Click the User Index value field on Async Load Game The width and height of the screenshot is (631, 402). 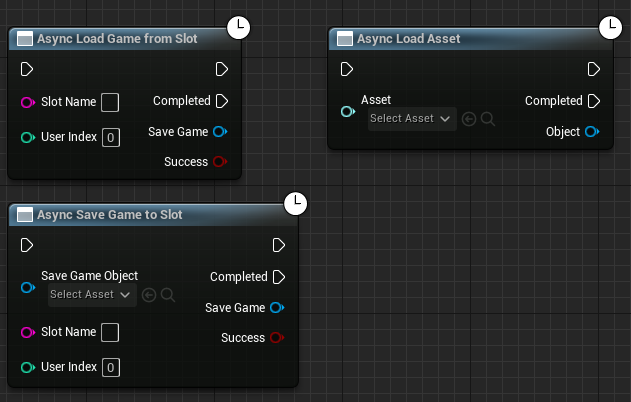point(111,137)
